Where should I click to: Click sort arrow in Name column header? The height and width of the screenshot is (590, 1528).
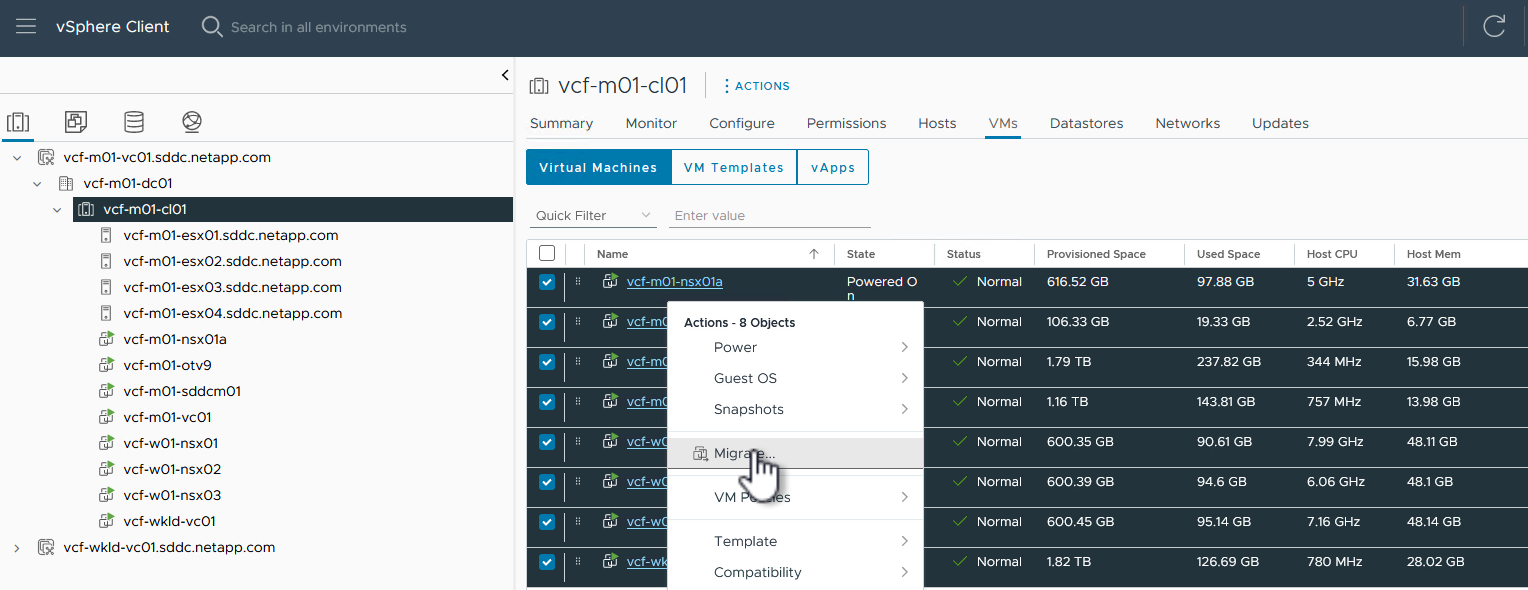(x=814, y=254)
